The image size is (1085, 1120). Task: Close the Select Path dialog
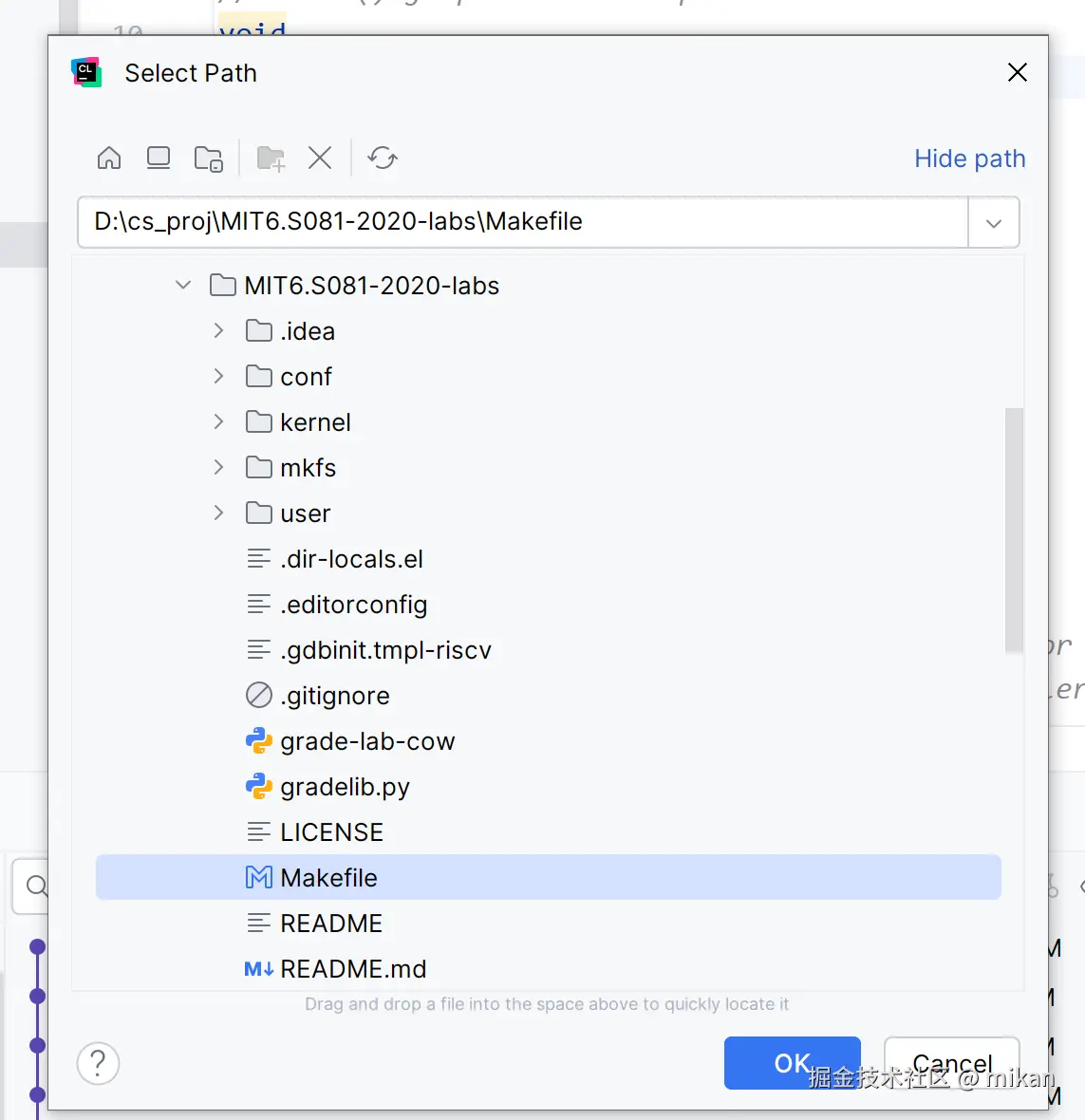pos(1017,73)
